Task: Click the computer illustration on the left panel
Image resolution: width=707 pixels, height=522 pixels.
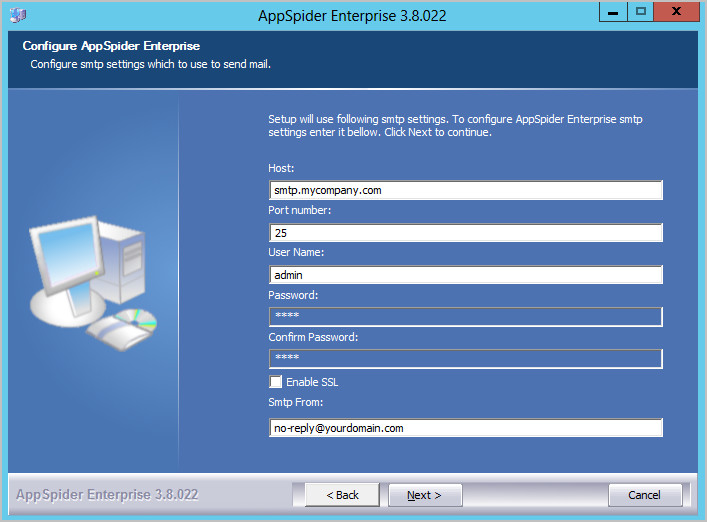Action: pos(92,281)
